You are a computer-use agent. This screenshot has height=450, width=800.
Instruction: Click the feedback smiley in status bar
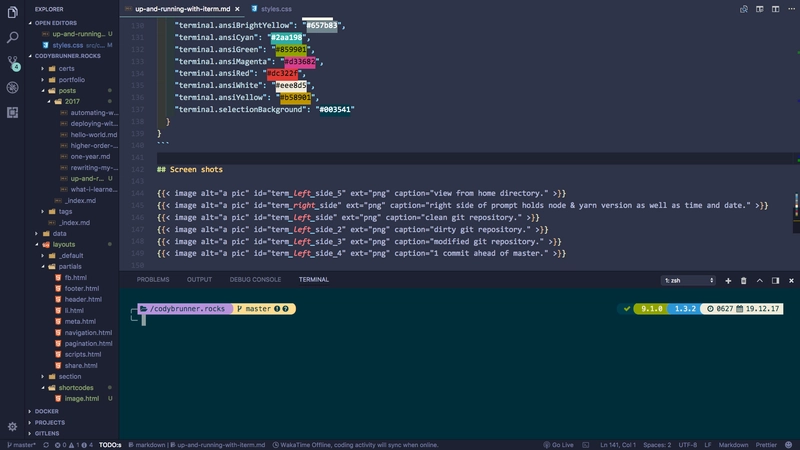pos(789,445)
